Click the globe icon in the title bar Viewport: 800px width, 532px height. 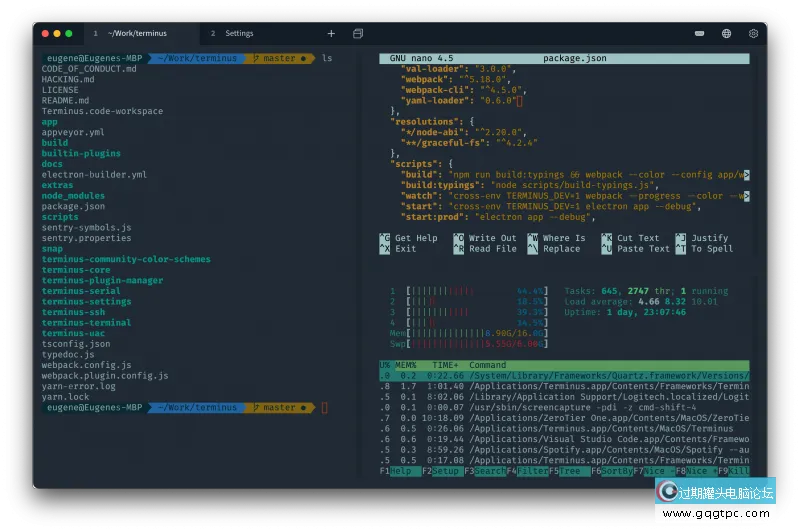point(727,33)
